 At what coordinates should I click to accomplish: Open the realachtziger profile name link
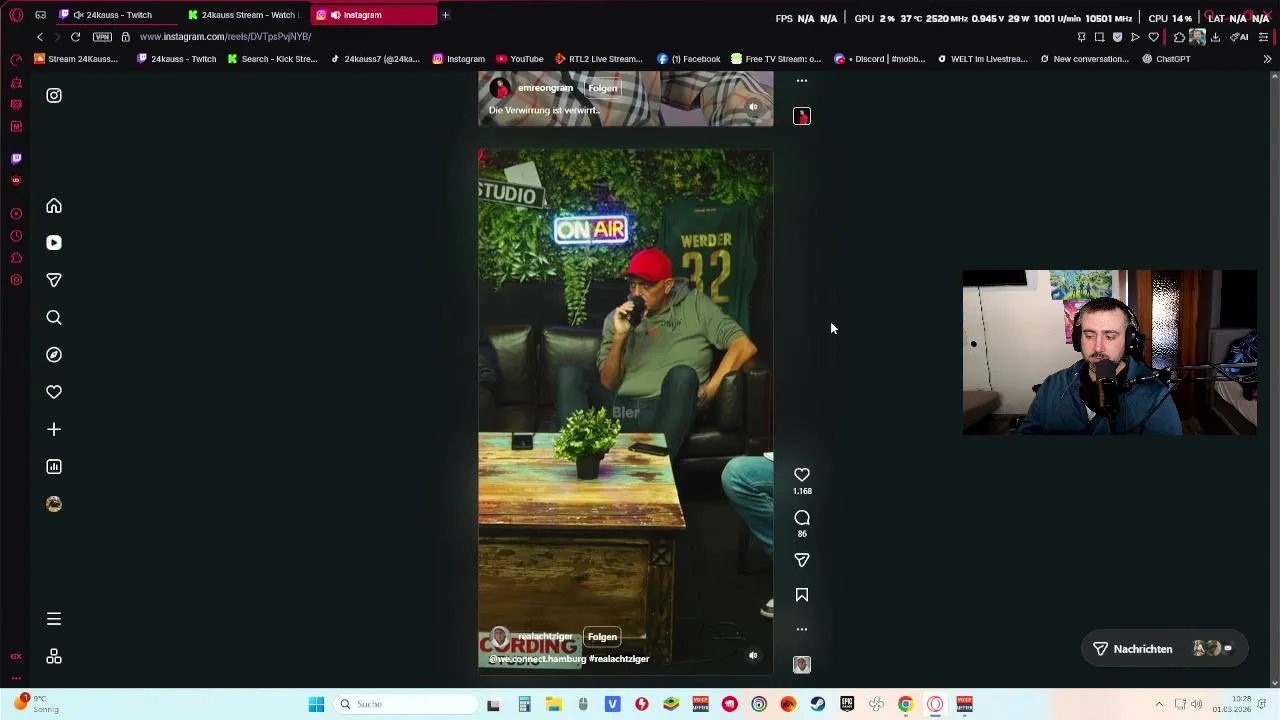545,637
